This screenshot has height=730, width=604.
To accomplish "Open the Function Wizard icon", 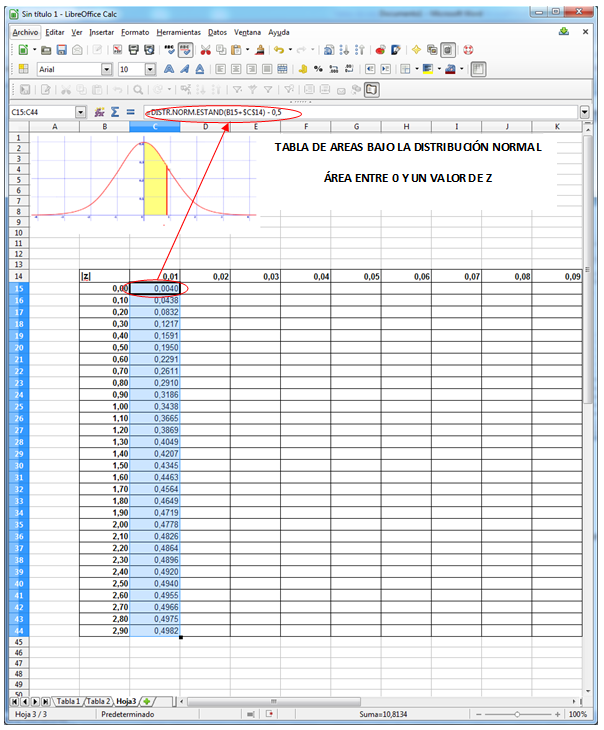I will [99, 112].
